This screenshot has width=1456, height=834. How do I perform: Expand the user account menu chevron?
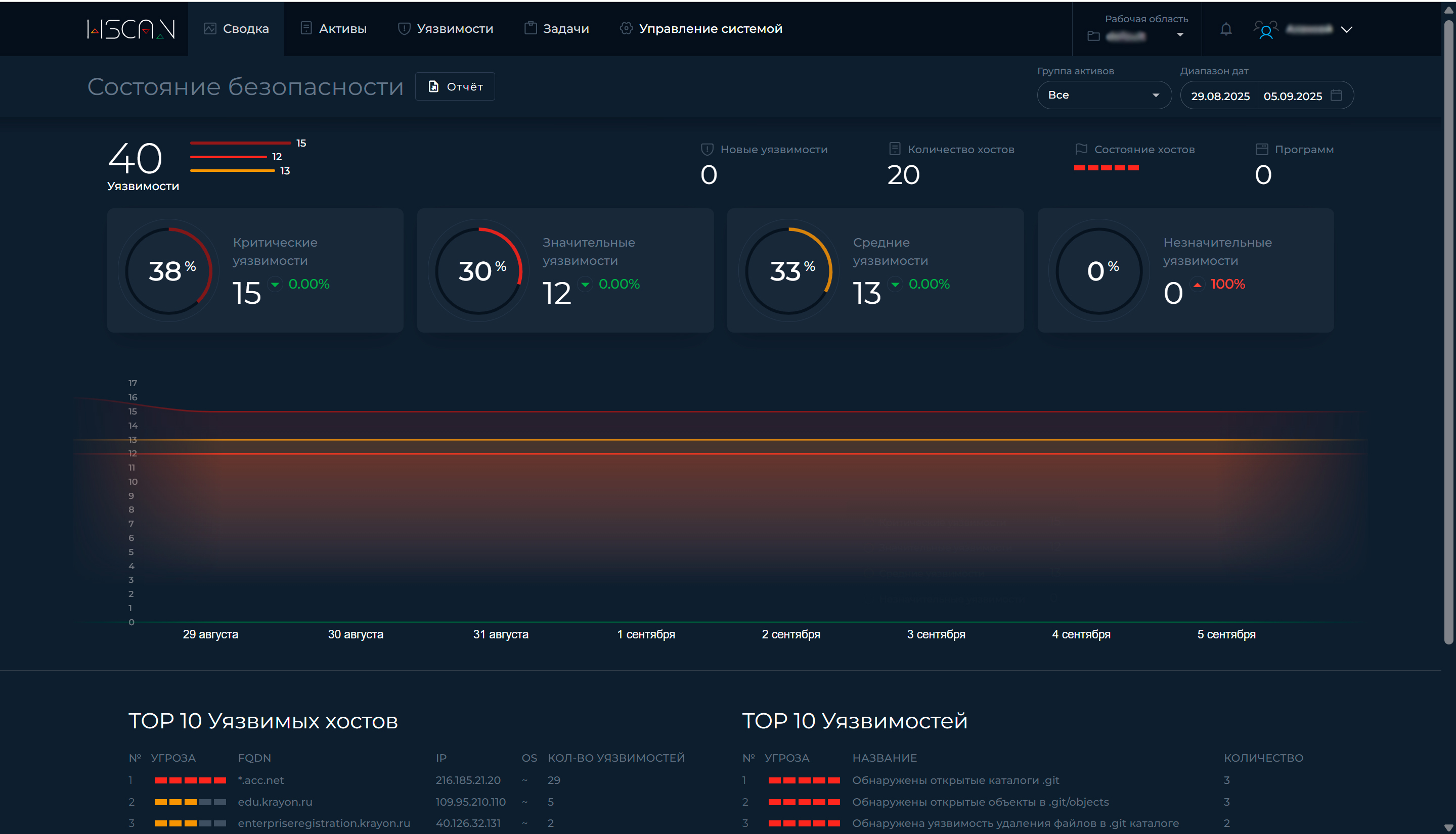coord(1347,30)
